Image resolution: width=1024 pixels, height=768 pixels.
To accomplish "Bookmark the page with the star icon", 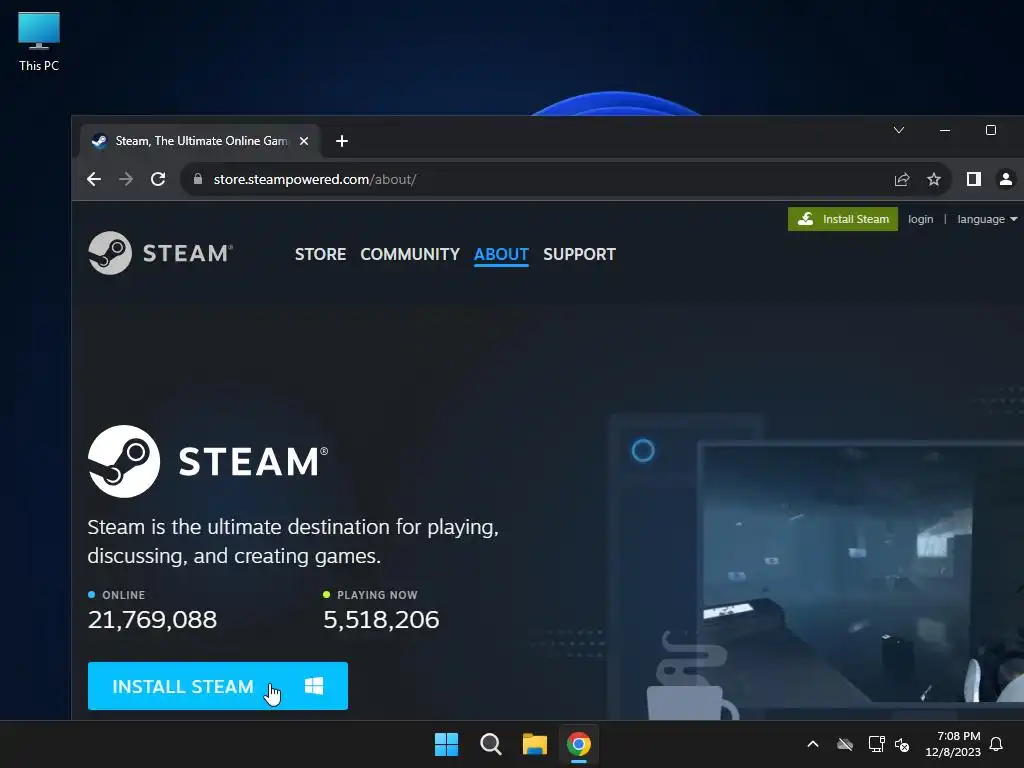I will pos(934,179).
